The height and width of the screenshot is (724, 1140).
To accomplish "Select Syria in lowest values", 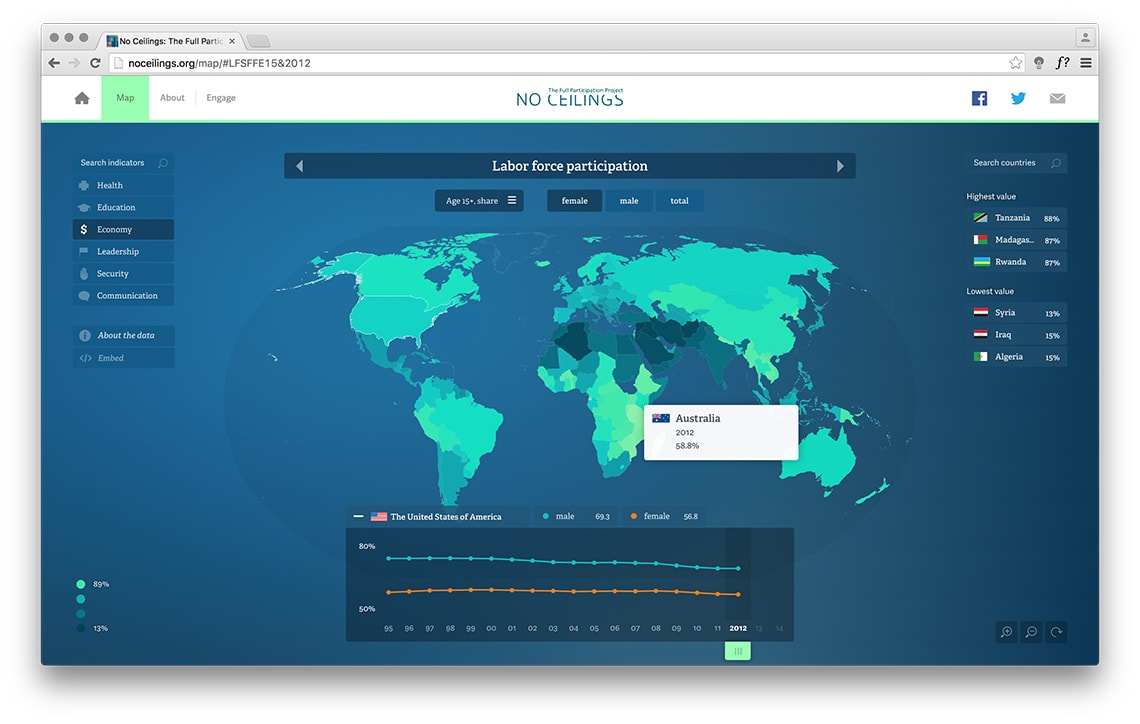I will tap(1016, 313).
